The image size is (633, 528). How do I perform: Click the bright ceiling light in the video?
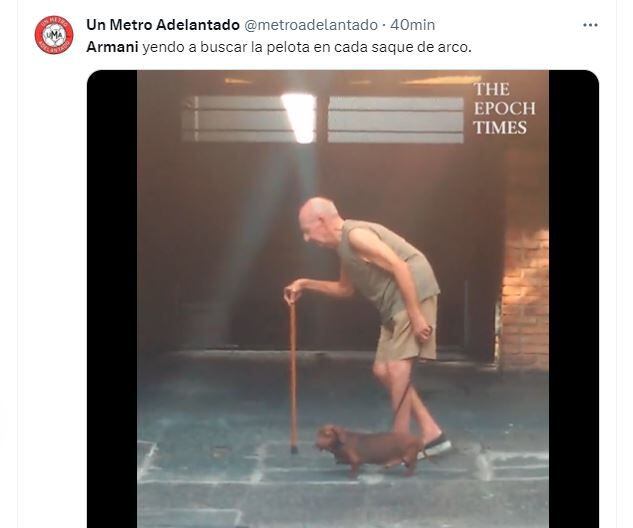pyautogui.click(x=300, y=117)
